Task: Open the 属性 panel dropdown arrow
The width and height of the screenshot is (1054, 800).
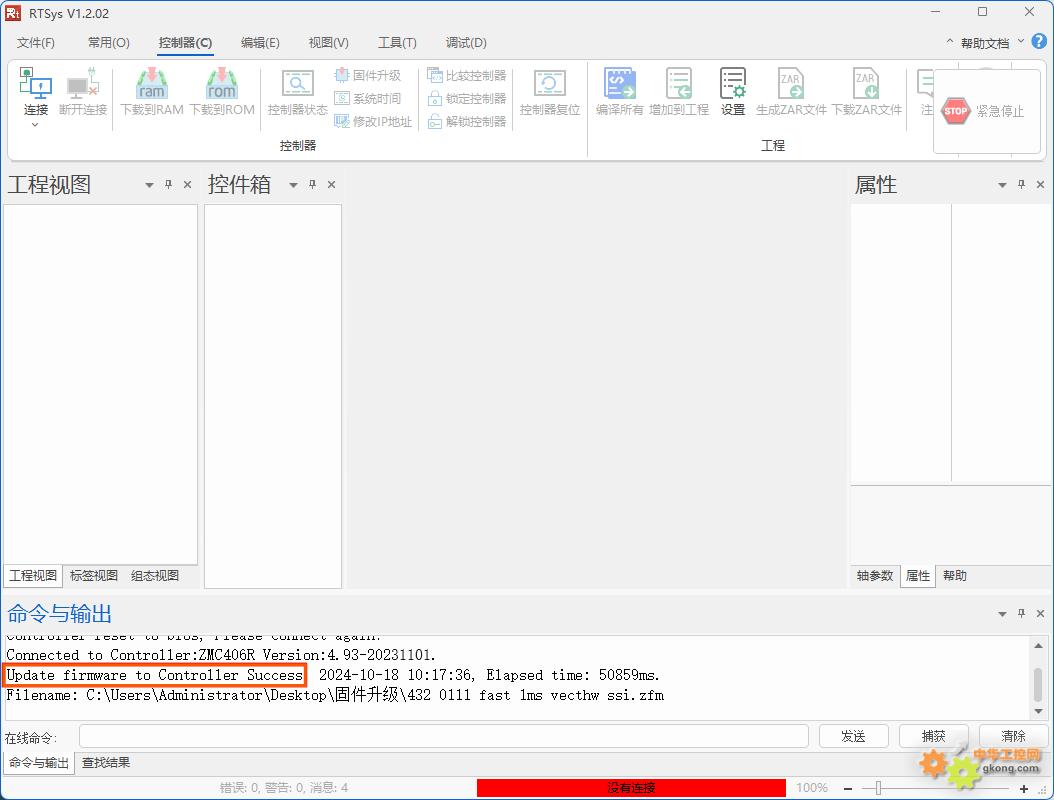Action: tap(1002, 185)
